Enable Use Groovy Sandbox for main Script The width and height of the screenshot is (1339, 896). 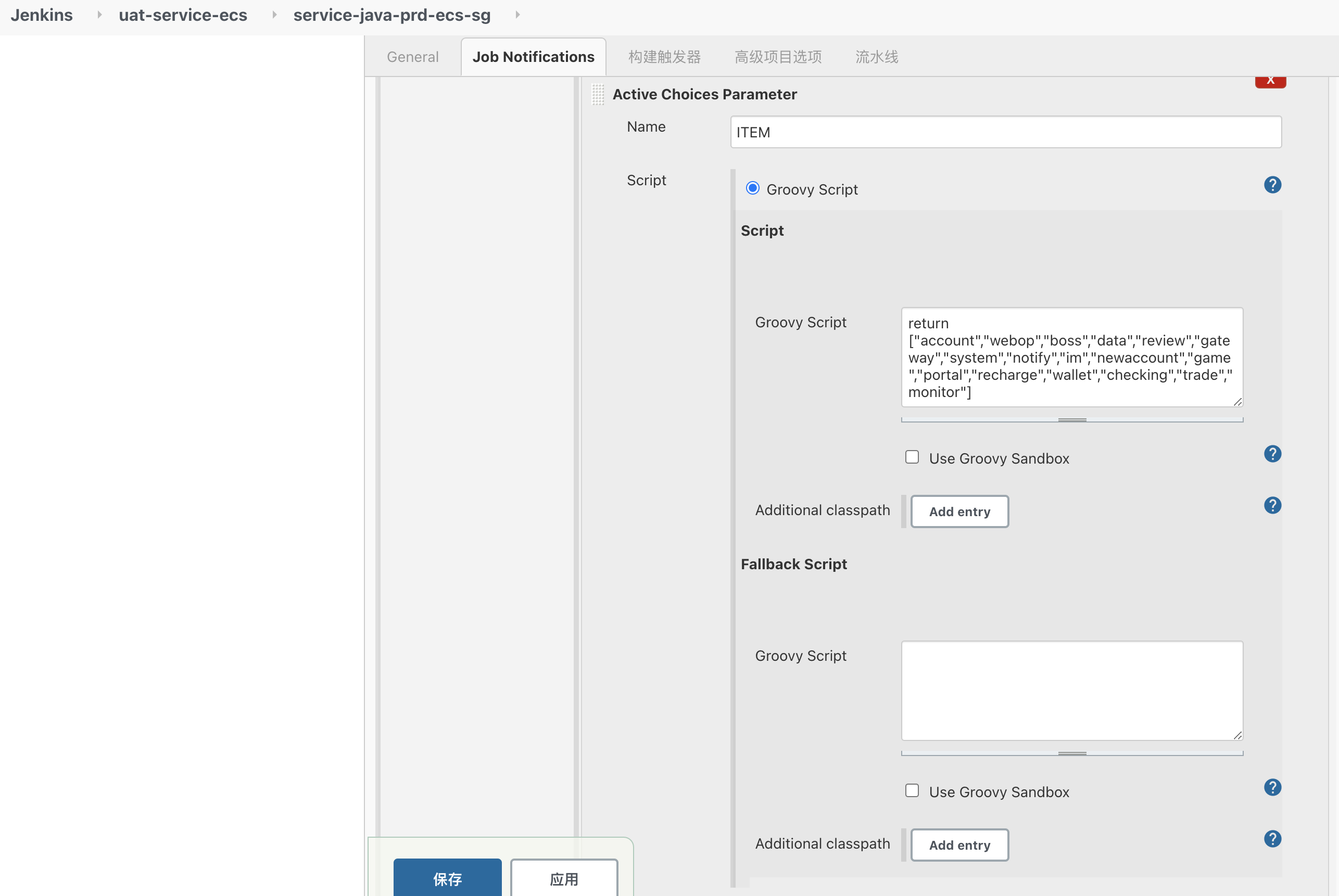(x=912, y=457)
